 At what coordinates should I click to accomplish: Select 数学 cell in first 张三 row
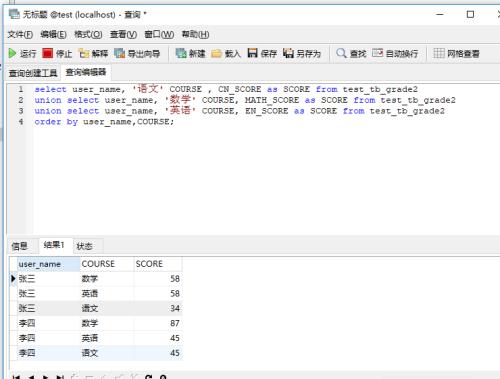pos(107,279)
